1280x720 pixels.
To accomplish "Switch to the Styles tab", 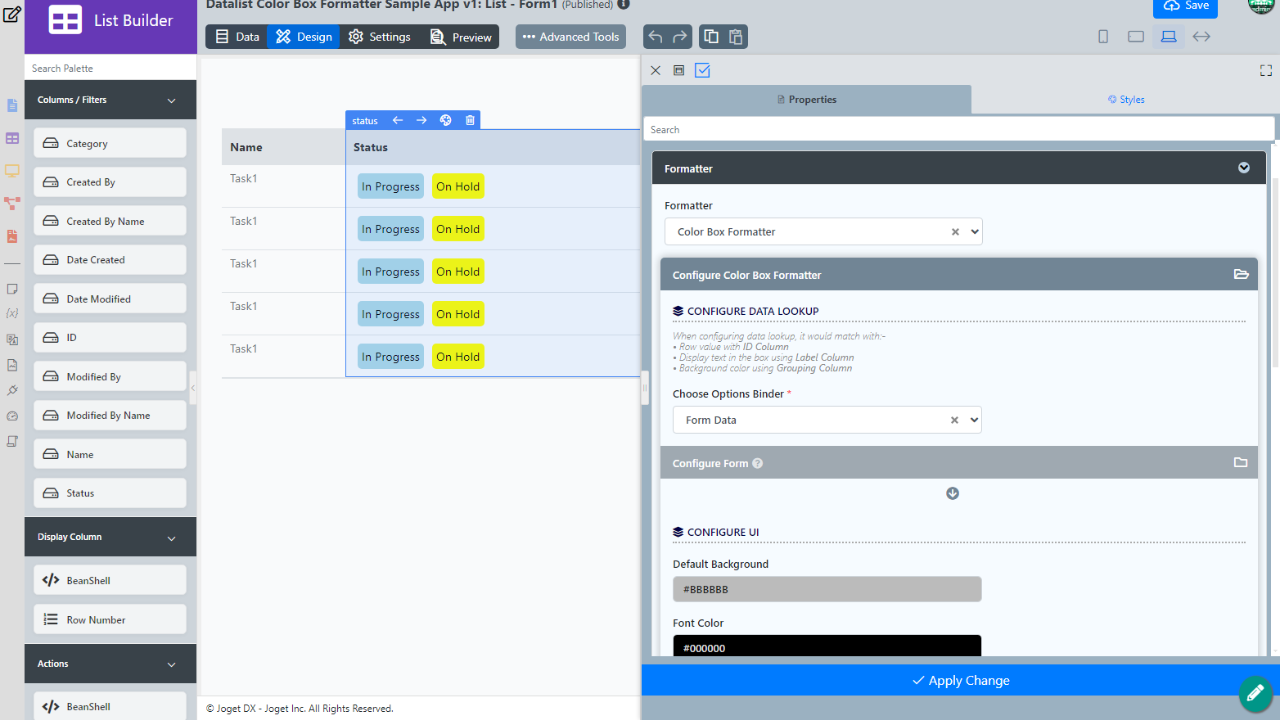I will (x=1125, y=99).
